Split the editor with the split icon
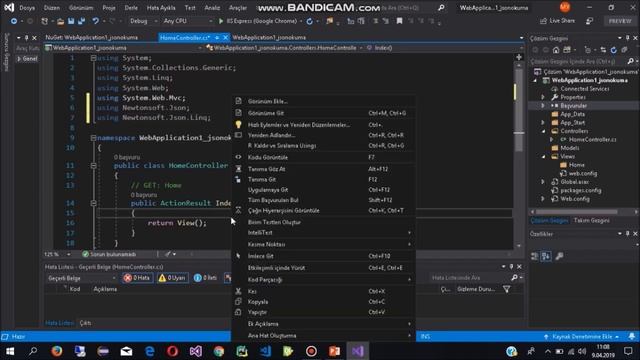 pyautogui.click(x=519, y=58)
